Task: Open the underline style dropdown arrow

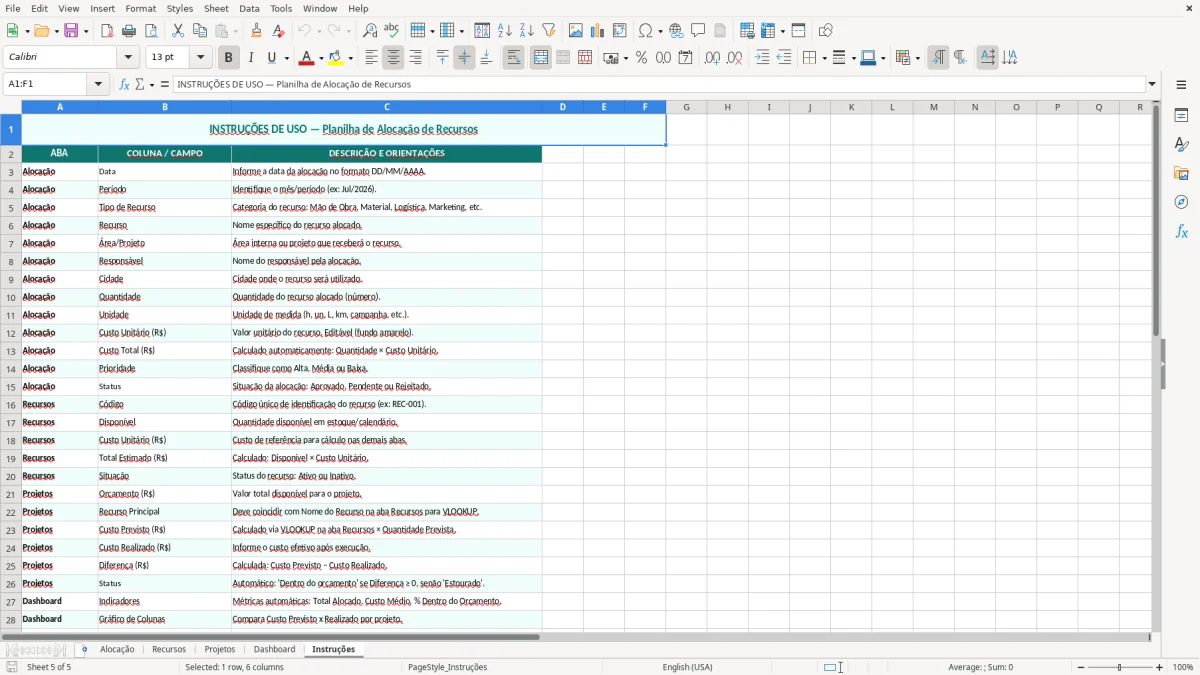Action: (x=286, y=58)
